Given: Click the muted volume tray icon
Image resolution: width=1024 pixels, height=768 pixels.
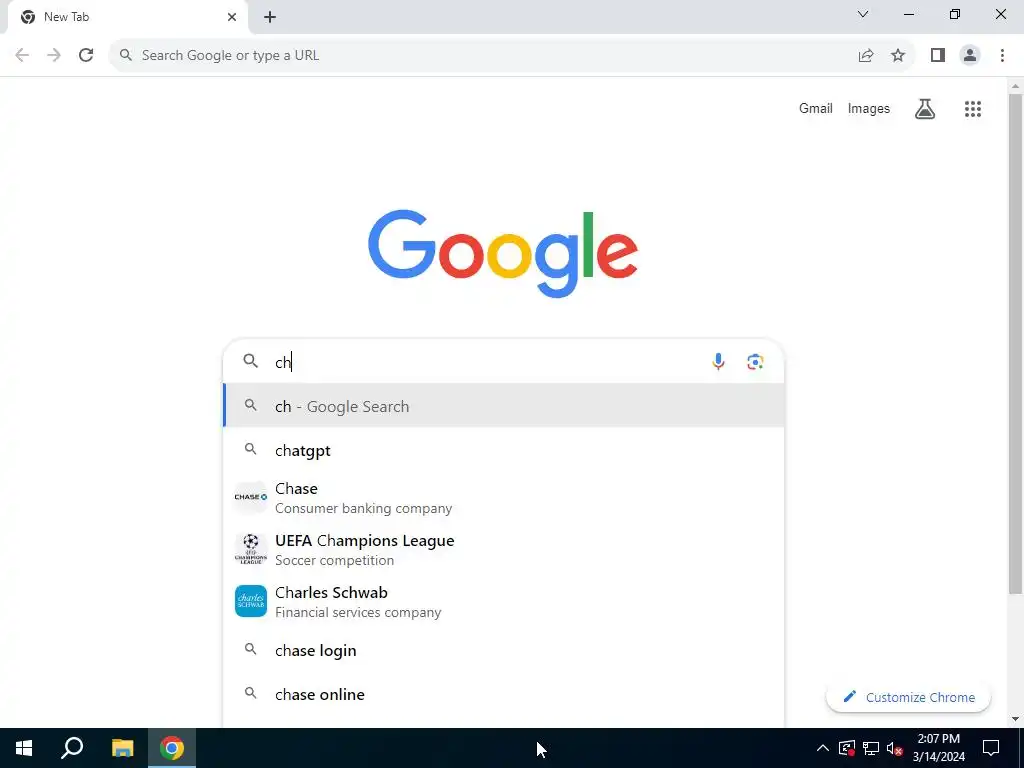Looking at the screenshot, I should click(x=895, y=748).
